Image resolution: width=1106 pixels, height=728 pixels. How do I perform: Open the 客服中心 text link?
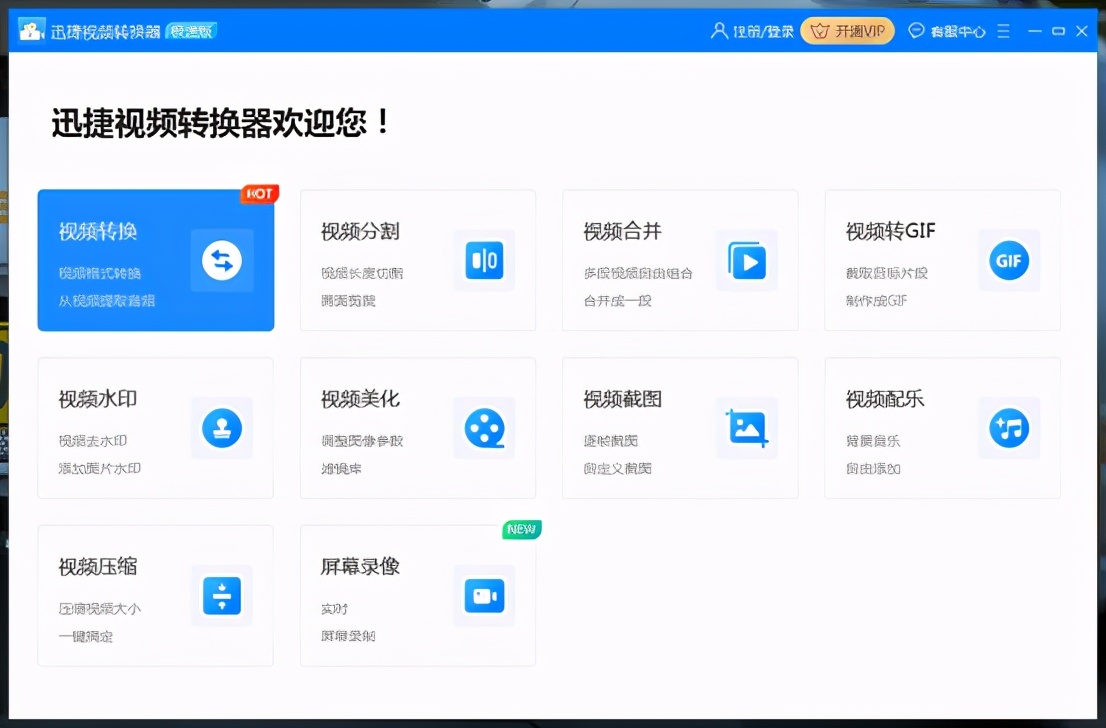pyautogui.click(x=958, y=31)
